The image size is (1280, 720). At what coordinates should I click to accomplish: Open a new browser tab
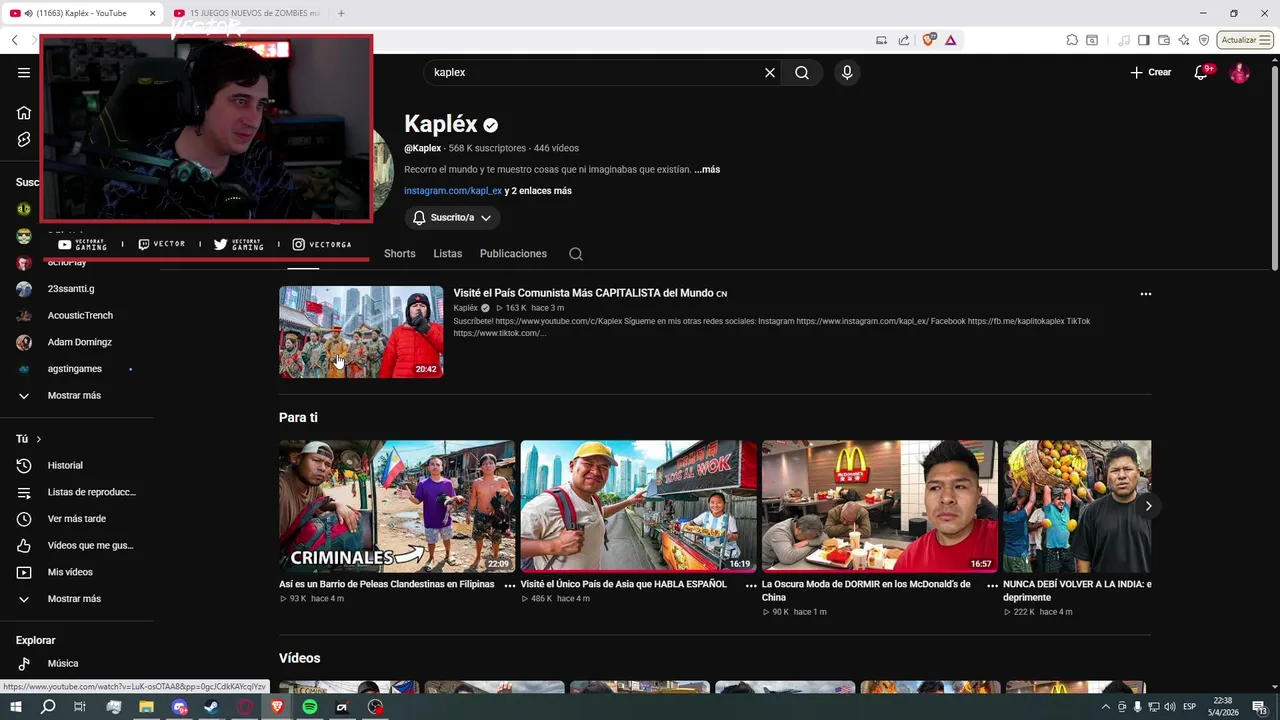click(x=341, y=13)
